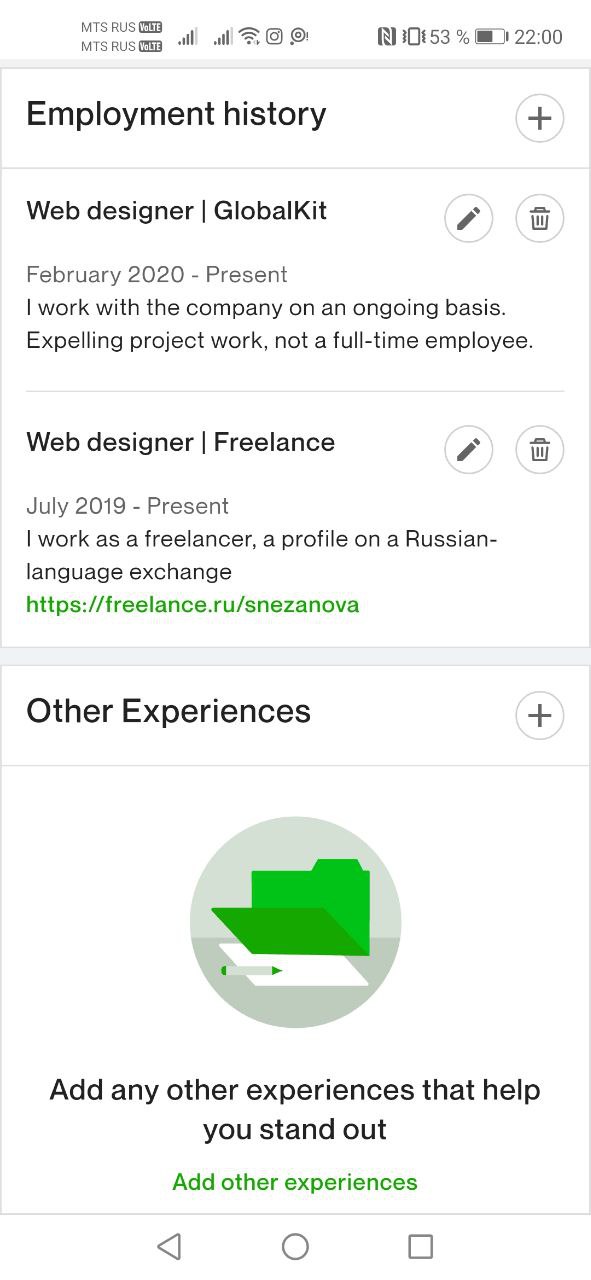Edit the Freelance web designer entry
This screenshot has width=591, height=1280.
(469, 451)
